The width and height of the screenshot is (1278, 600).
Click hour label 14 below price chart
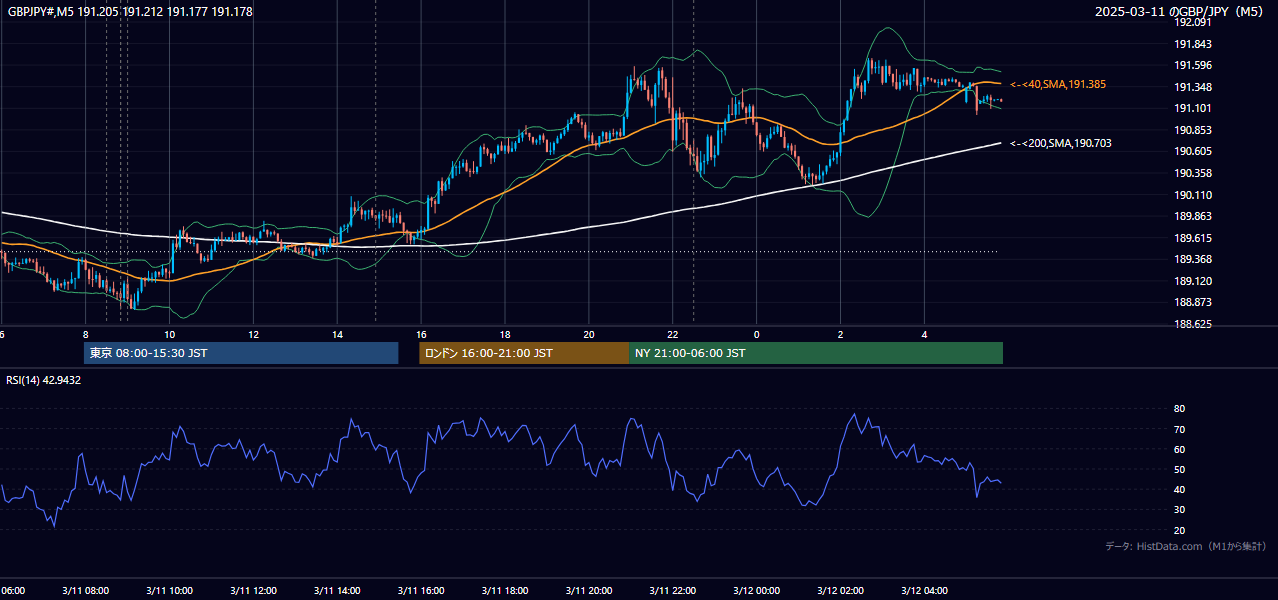pyautogui.click(x=338, y=334)
